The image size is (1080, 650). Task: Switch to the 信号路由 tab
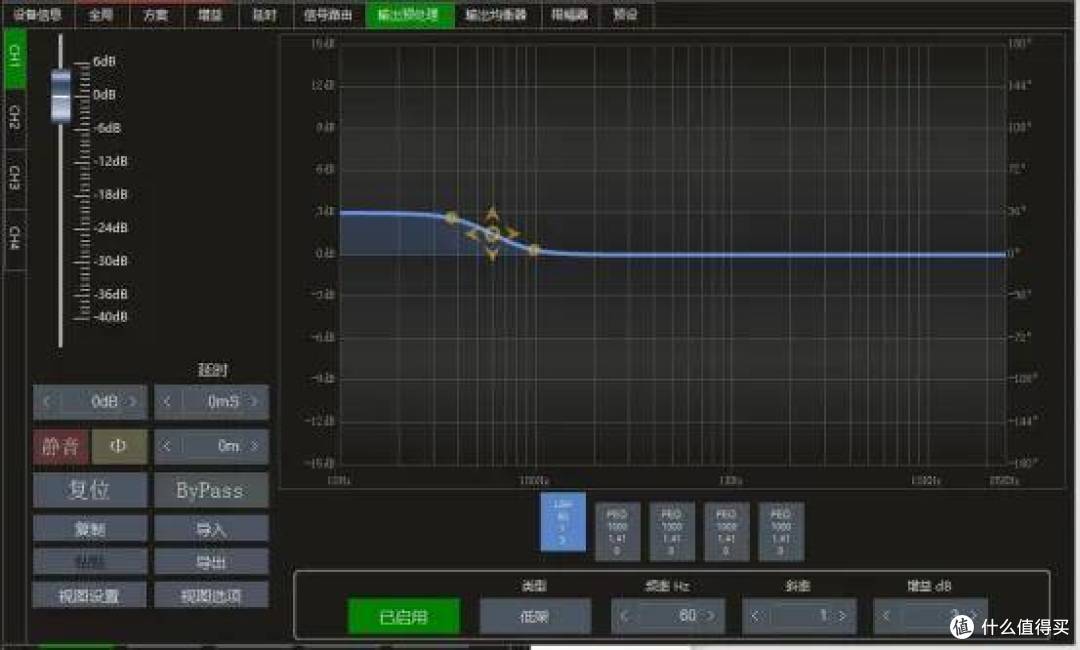coord(328,14)
